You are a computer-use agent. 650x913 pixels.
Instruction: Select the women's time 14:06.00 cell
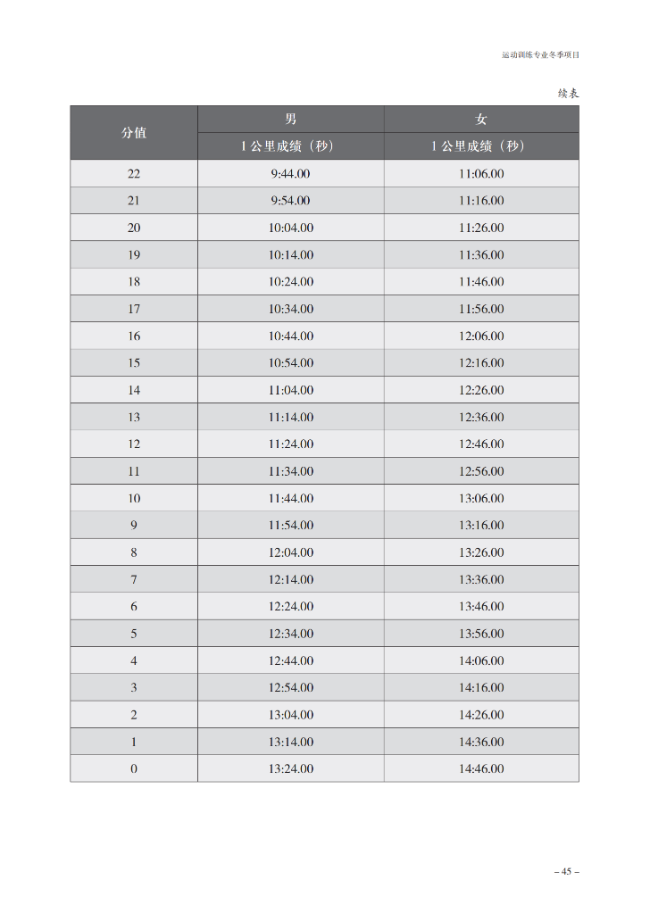pos(481,661)
